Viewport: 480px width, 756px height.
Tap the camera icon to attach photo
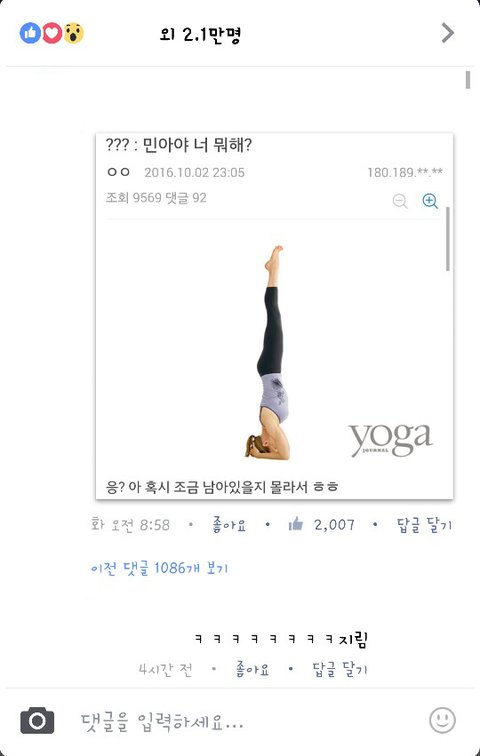click(x=37, y=720)
